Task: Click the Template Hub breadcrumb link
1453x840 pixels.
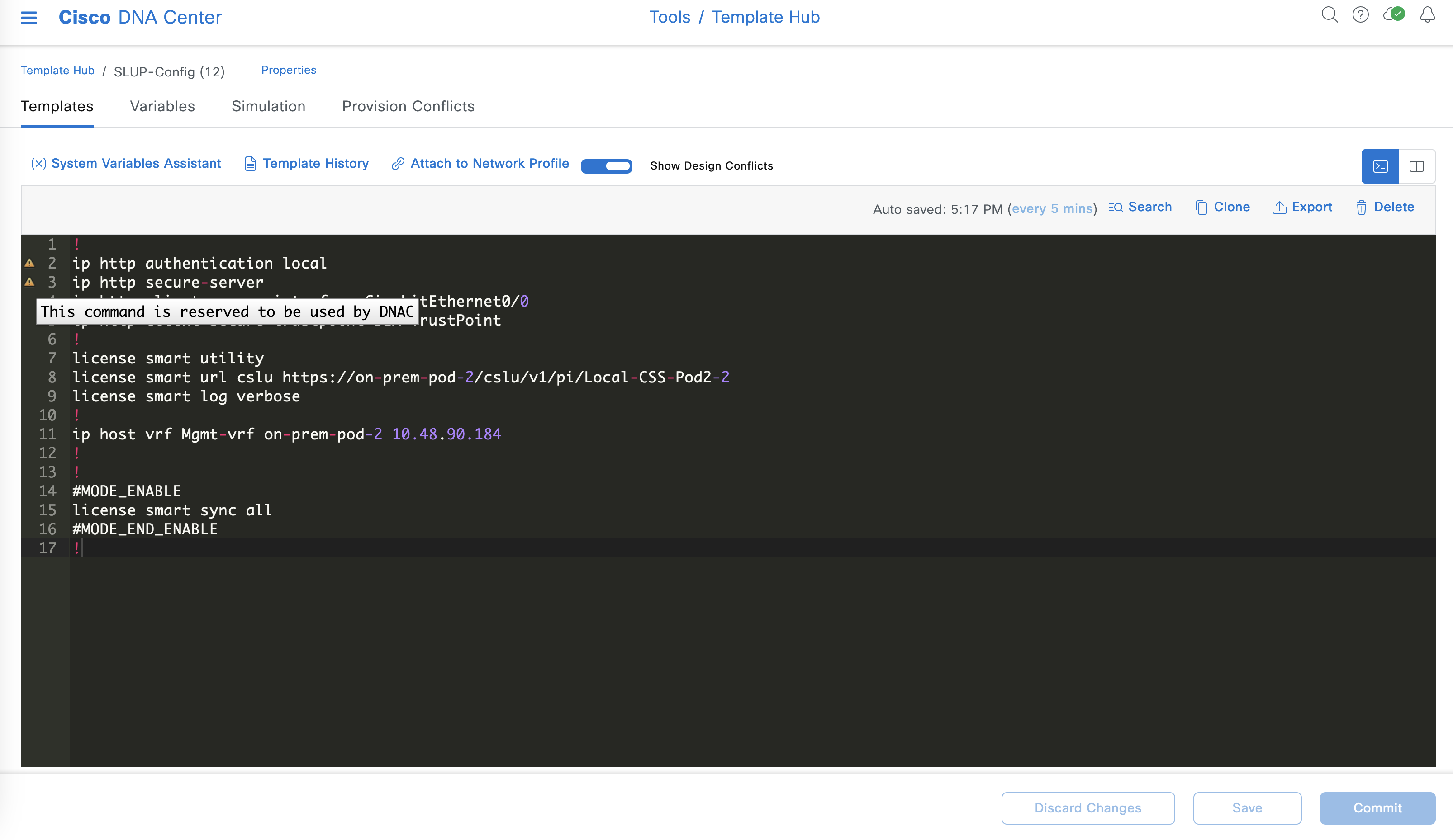Action: 57,70
